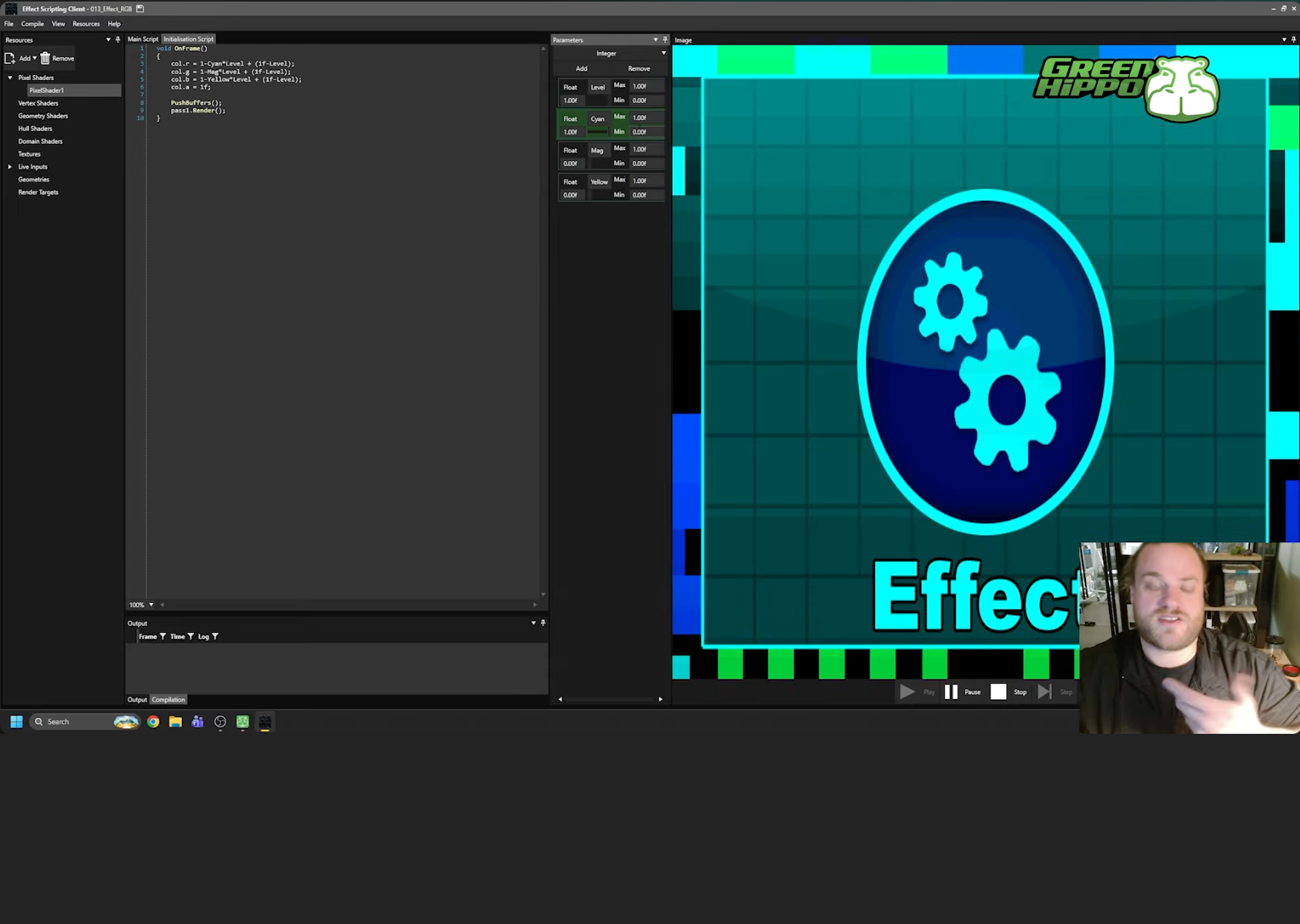The width and height of the screenshot is (1300, 924).
Task: Expand the Live Inputs tree item
Action: click(x=10, y=166)
